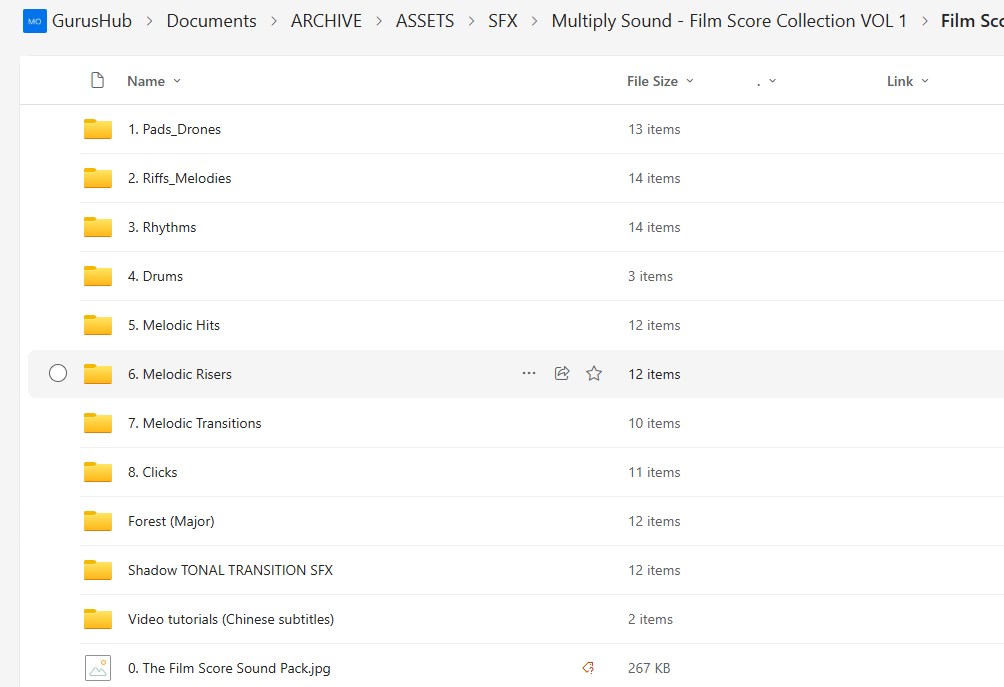This screenshot has width=1004, height=687.
Task: Favorite the Melodic Risers folder with star icon
Action: [594, 374]
